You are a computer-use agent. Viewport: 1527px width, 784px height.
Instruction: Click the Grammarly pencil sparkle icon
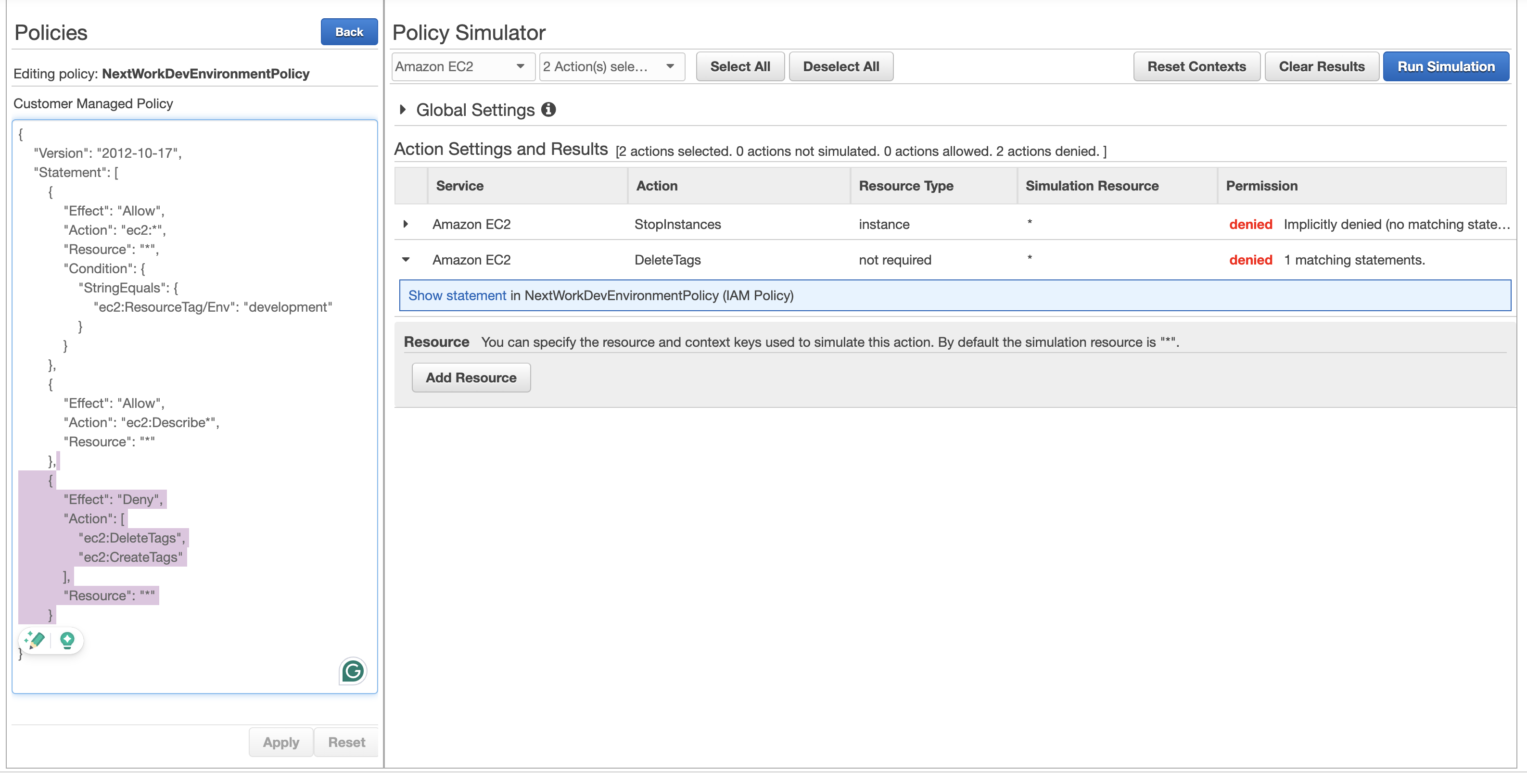click(35, 640)
